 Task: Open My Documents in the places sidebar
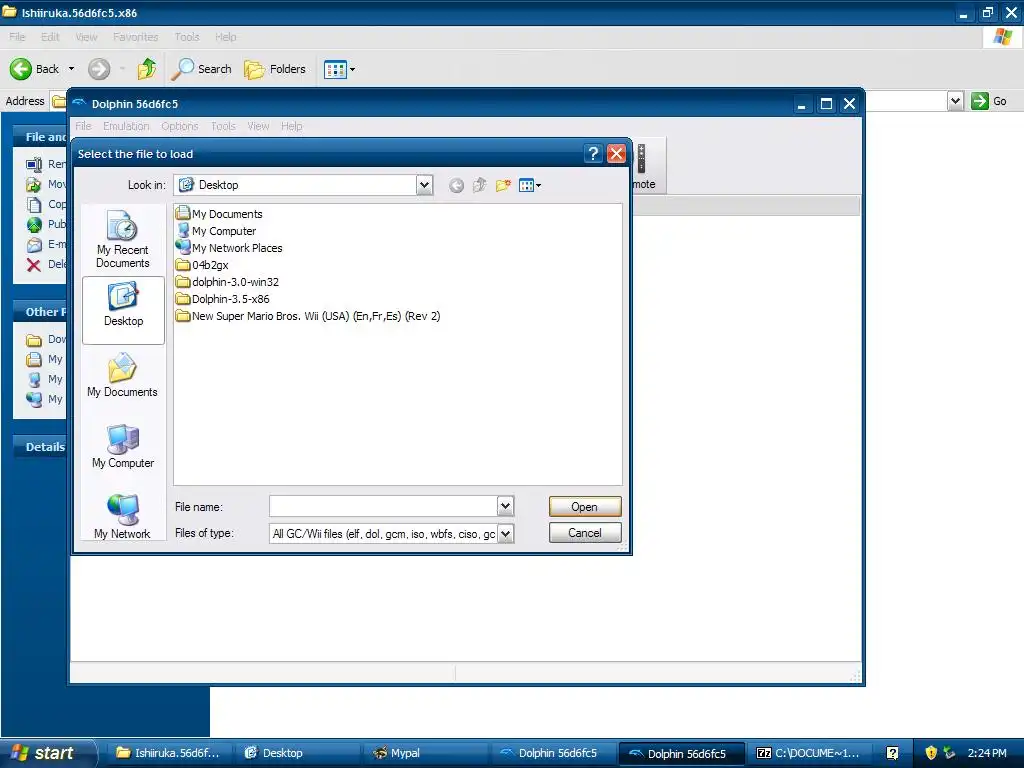(x=123, y=376)
